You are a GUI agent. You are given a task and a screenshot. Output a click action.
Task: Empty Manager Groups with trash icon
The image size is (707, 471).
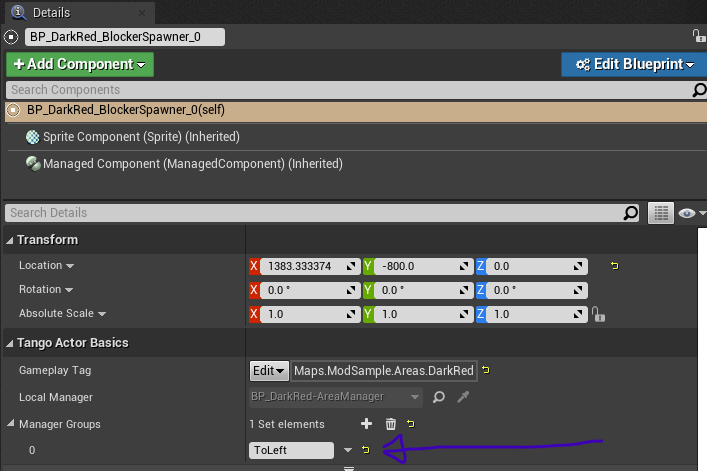coord(390,424)
